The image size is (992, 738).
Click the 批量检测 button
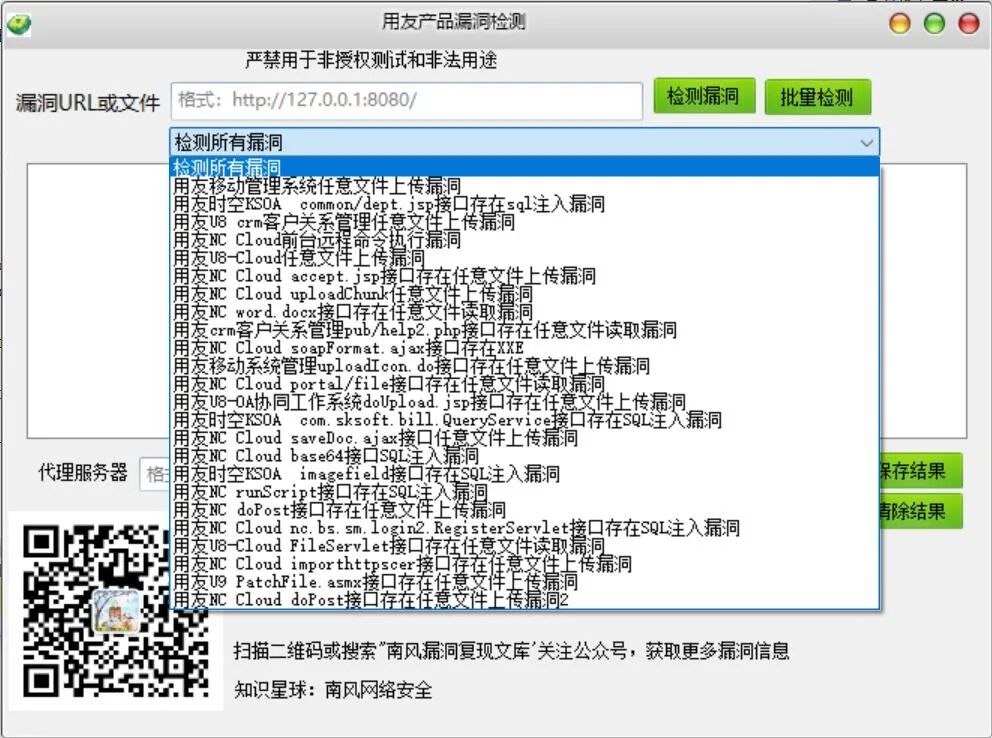(x=817, y=97)
